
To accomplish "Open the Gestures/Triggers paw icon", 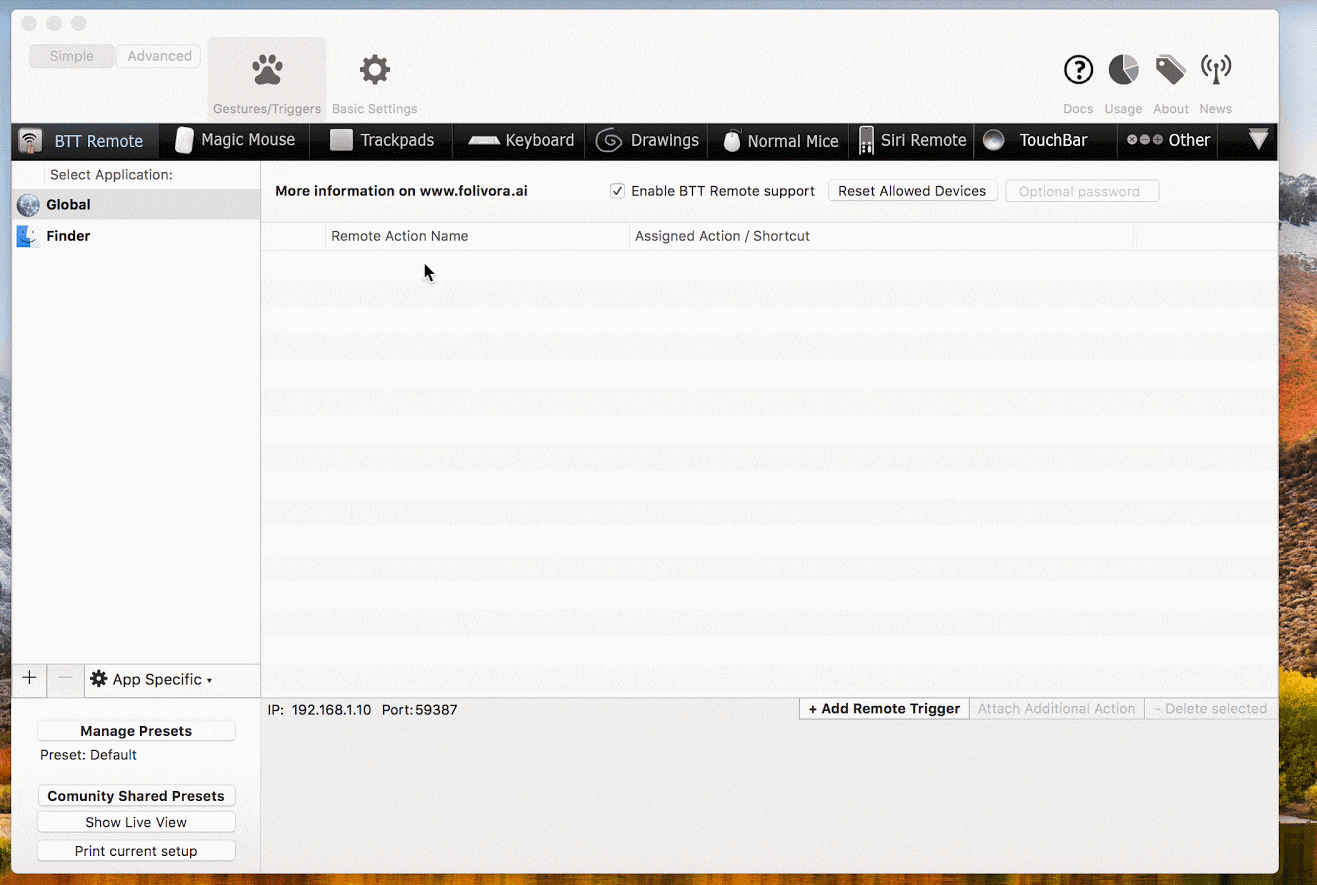I will click(x=267, y=70).
